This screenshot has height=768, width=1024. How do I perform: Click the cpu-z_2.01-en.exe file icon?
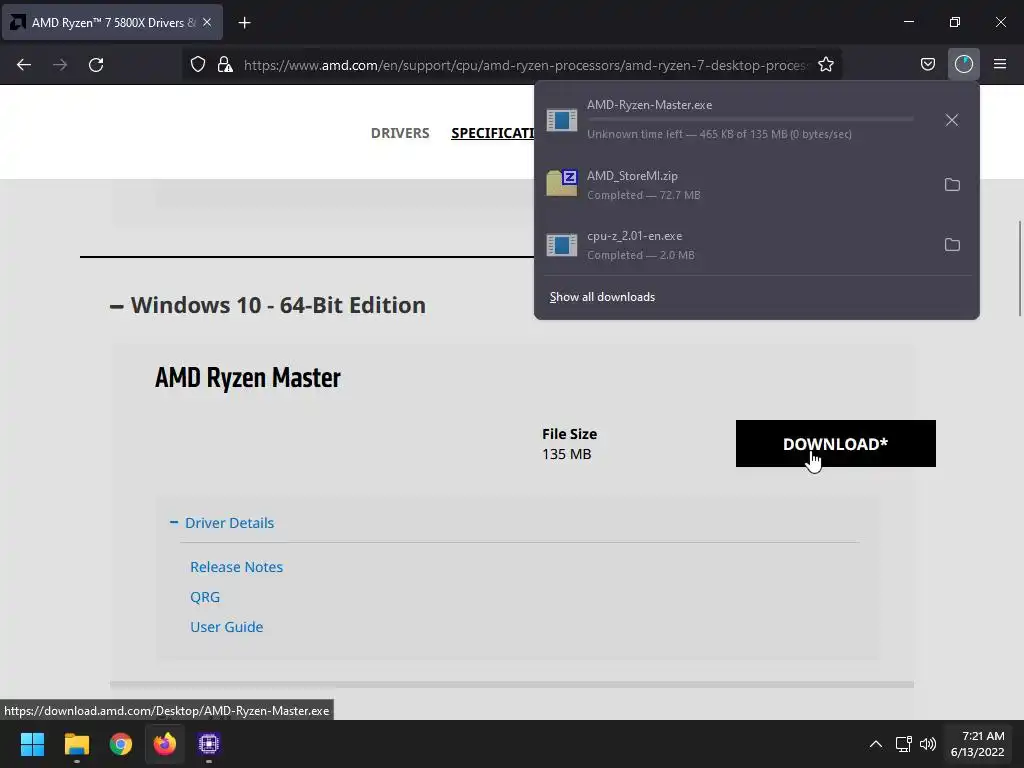click(x=562, y=246)
